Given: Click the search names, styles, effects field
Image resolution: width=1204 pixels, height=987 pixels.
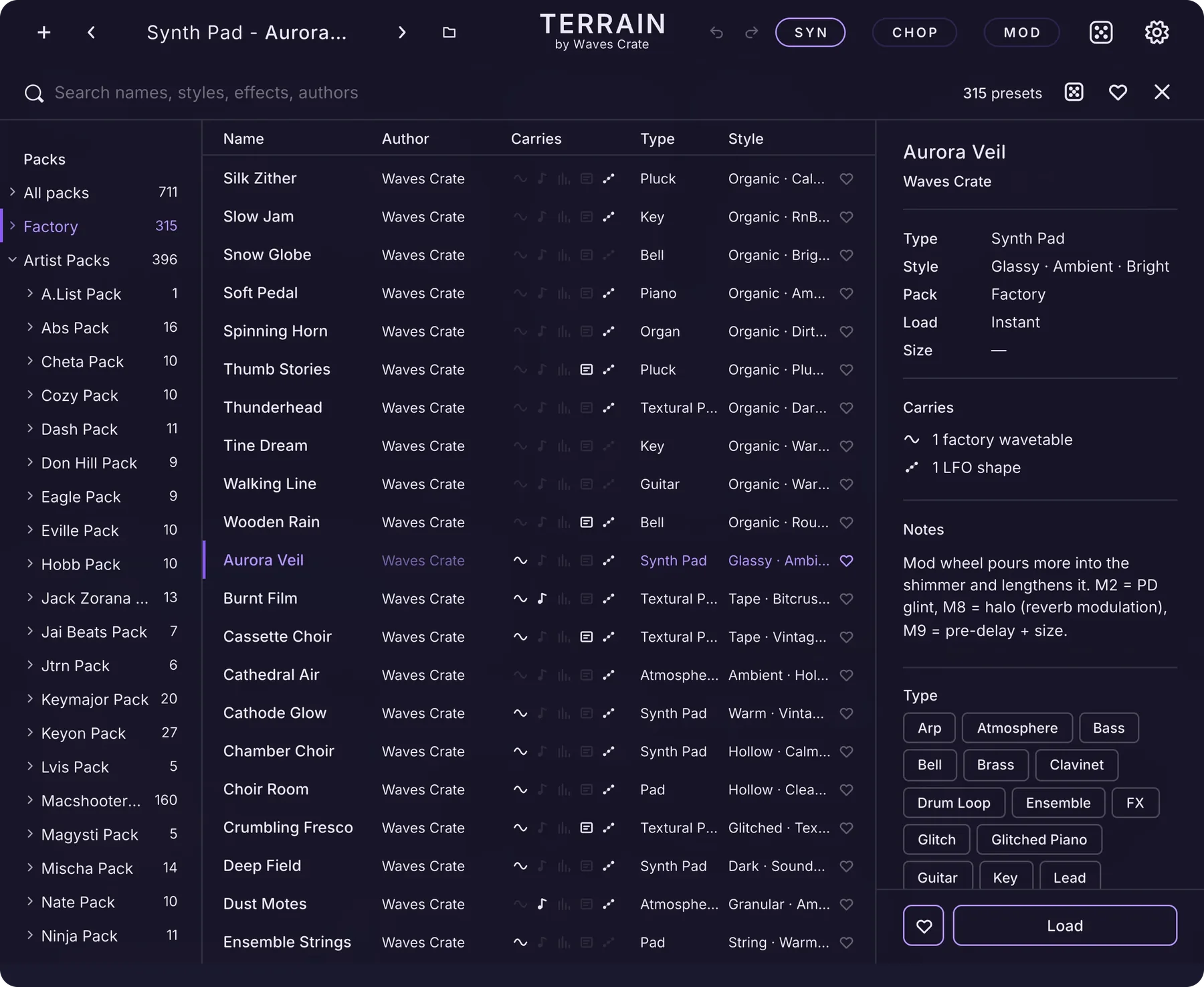Looking at the screenshot, I should (206, 92).
